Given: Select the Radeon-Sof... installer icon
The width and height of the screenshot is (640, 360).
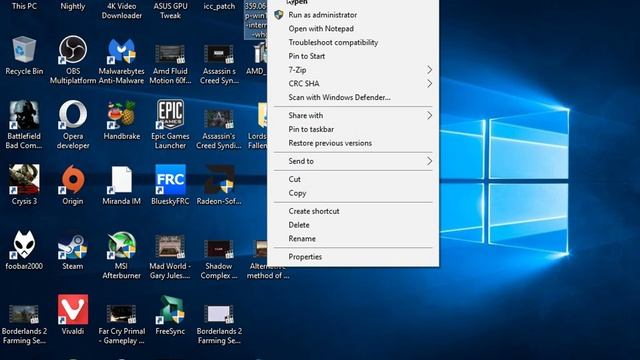Looking at the screenshot, I should 219,179.
